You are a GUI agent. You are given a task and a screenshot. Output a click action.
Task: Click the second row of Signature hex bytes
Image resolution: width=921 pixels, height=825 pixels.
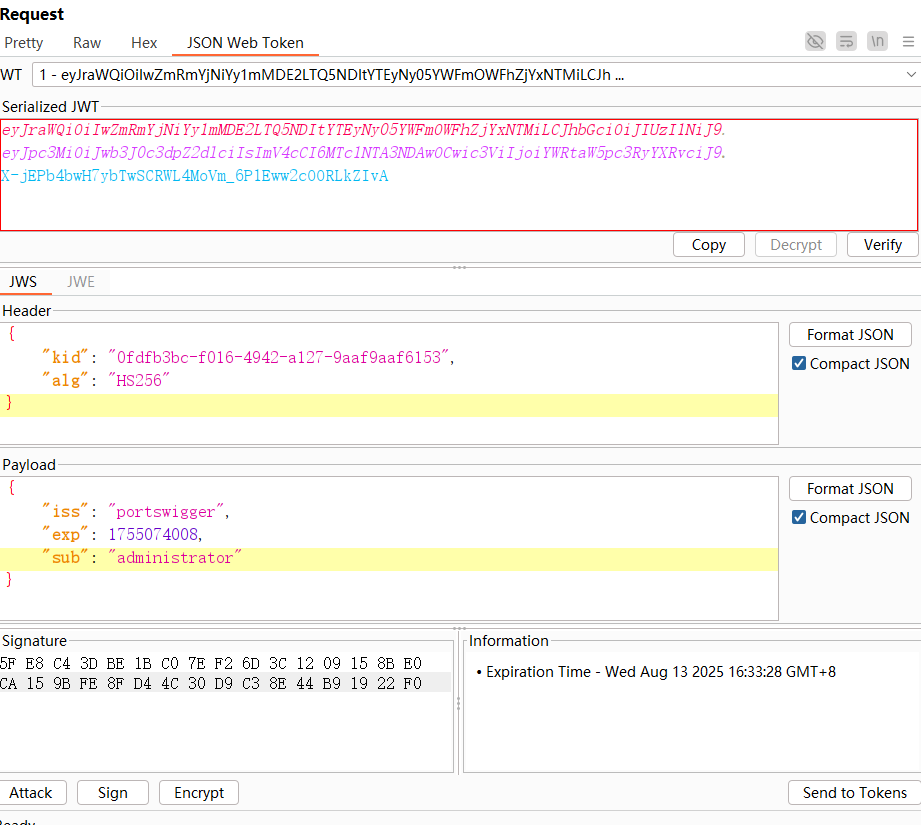[211, 683]
